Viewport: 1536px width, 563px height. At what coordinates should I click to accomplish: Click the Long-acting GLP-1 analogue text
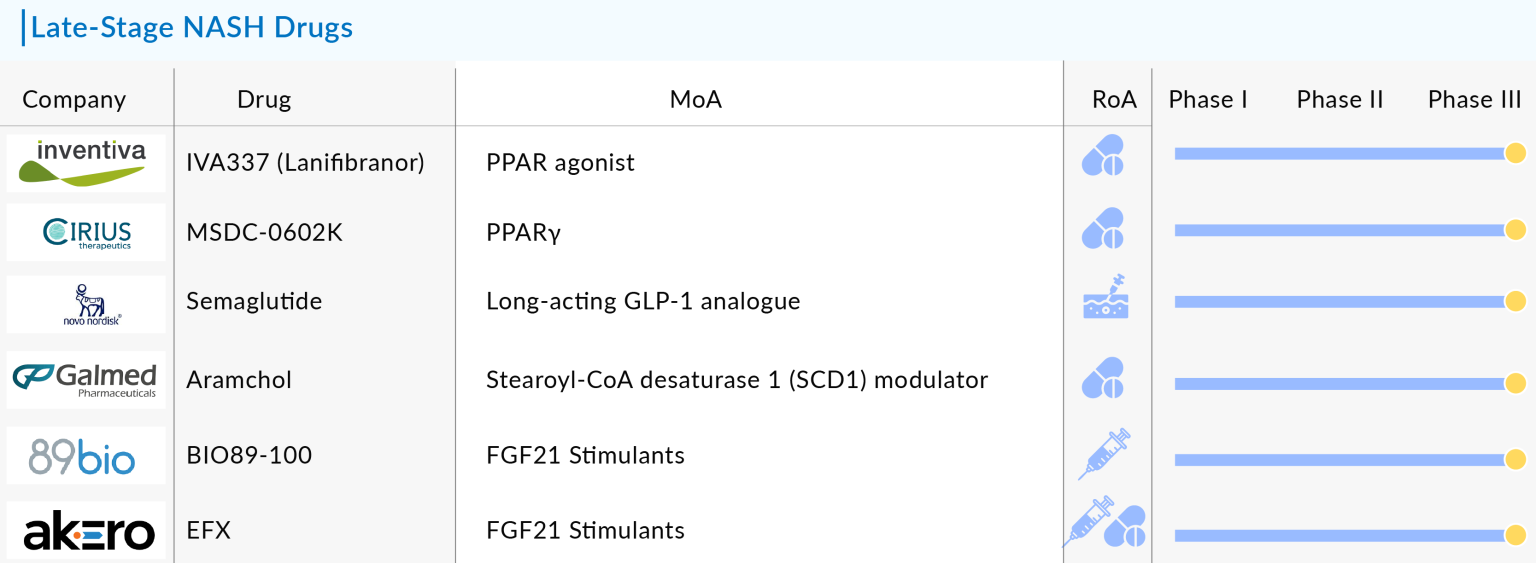point(643,301)
